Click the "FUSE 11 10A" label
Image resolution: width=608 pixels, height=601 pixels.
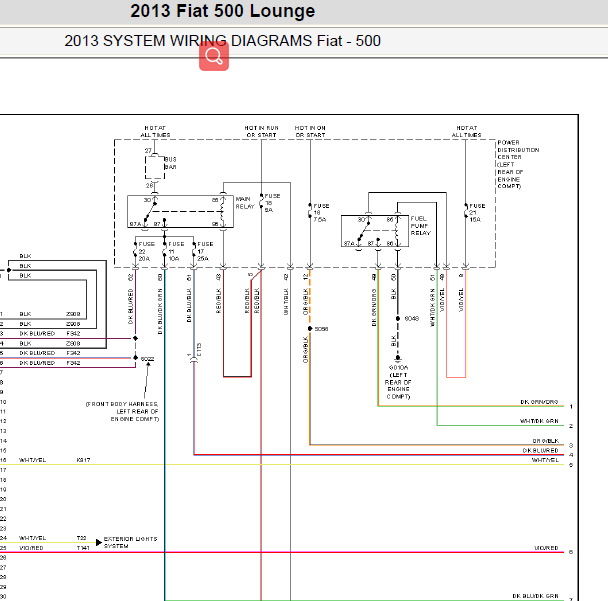pos(176,251)
